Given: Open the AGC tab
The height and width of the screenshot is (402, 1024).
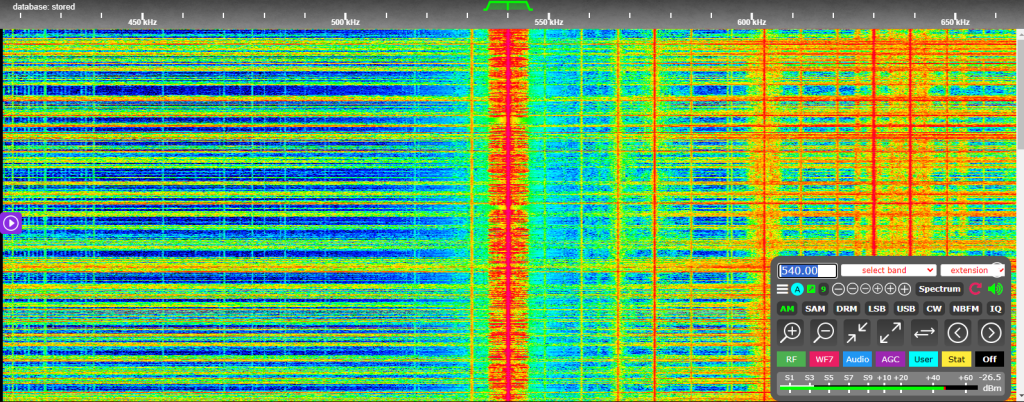Looking at the screenshot, I should coord(890,358).
